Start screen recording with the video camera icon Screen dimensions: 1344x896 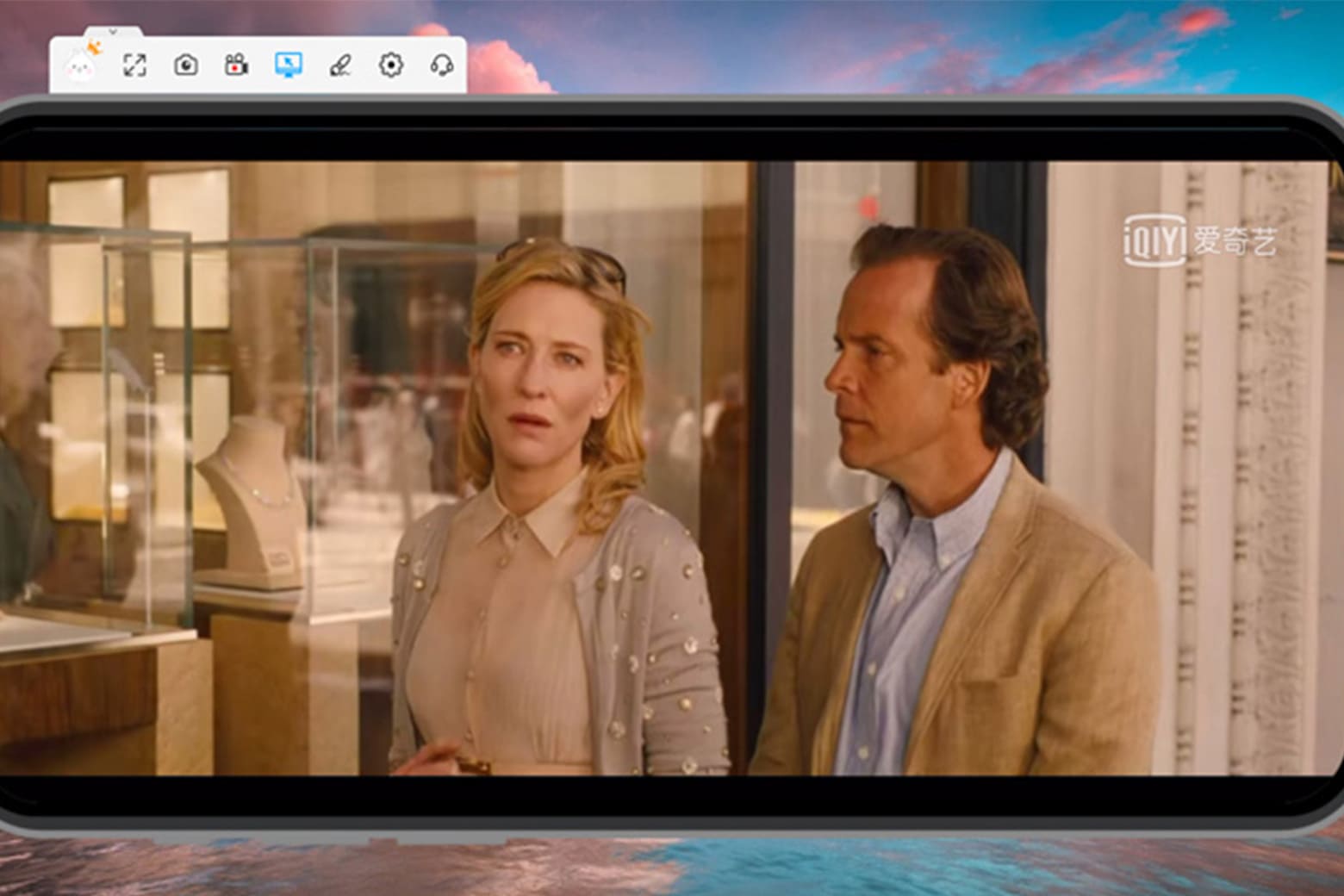[236, 65]
